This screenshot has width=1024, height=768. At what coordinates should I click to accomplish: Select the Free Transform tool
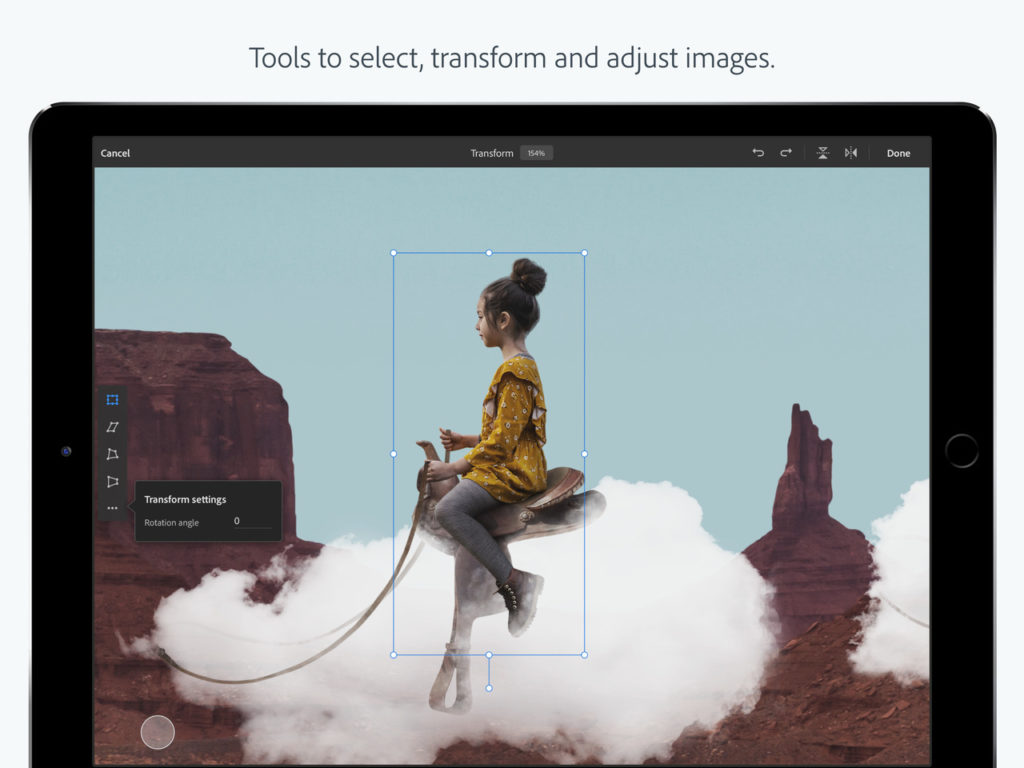pyautogui.click(x=112, y=399)
